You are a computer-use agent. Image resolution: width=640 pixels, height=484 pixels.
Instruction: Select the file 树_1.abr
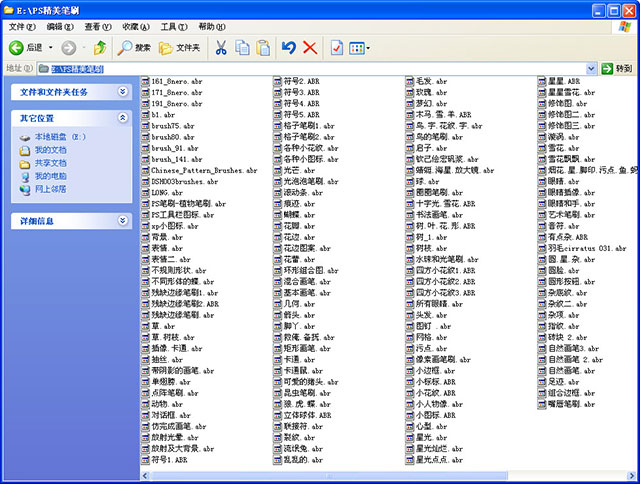pos(431,237)
